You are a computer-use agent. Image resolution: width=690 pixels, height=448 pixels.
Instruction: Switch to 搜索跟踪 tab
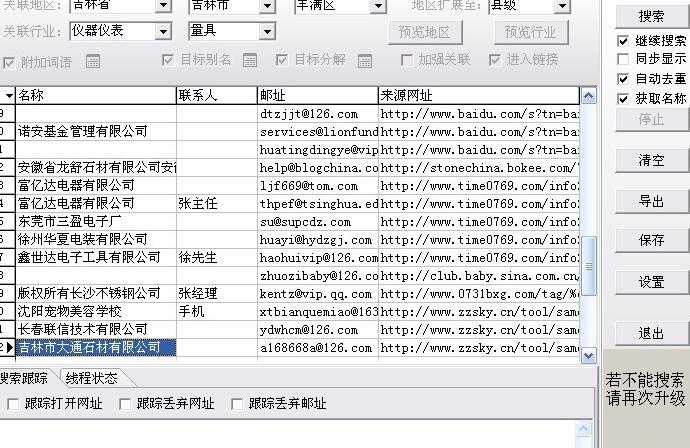click(x=24, y=378)
